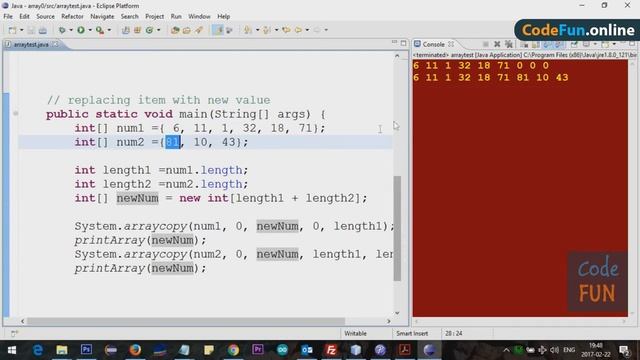
Task: Open the Display Selected Console dropdown arrow
Action: coord(595,44)
